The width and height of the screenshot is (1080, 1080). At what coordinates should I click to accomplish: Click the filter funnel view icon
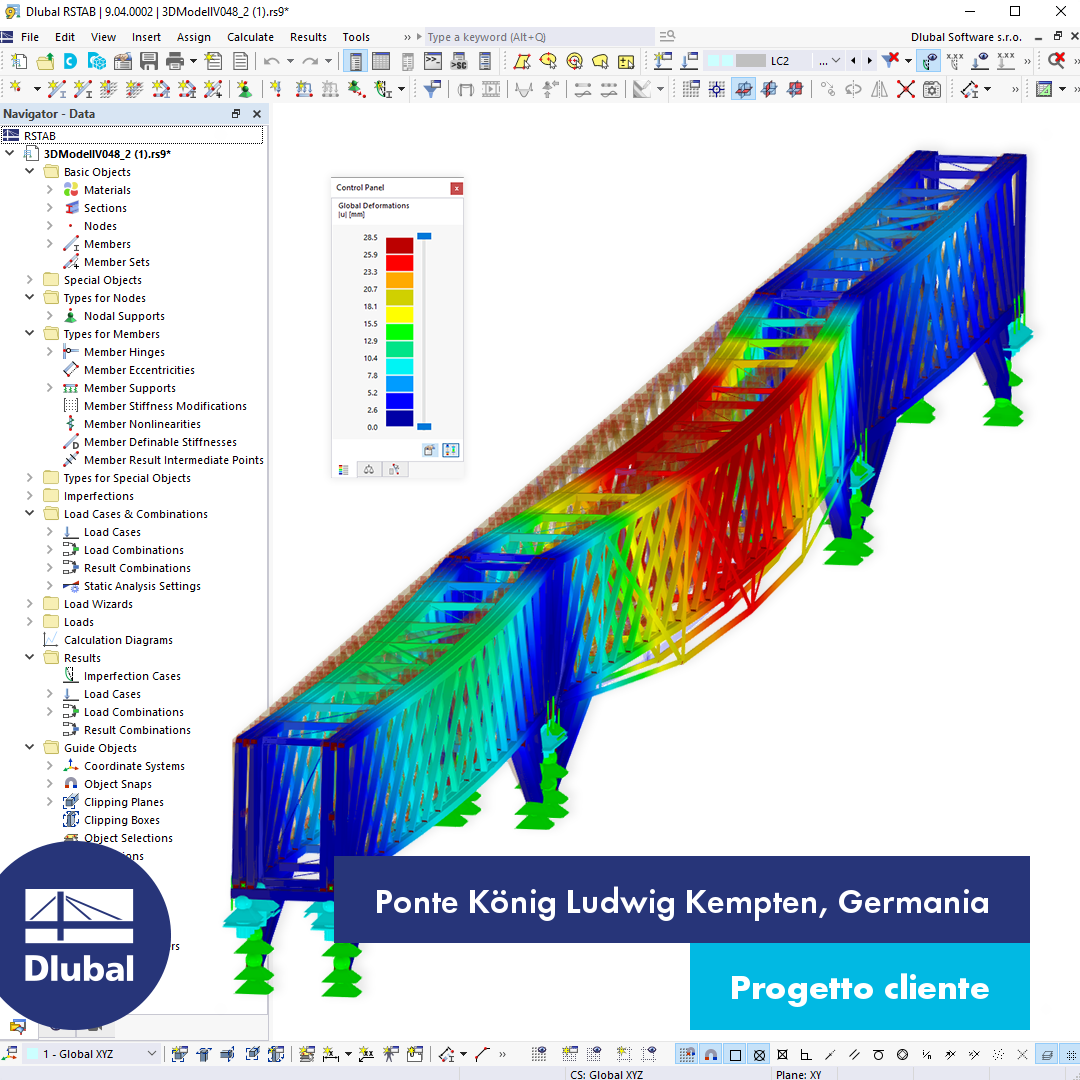tap(432, 89)
